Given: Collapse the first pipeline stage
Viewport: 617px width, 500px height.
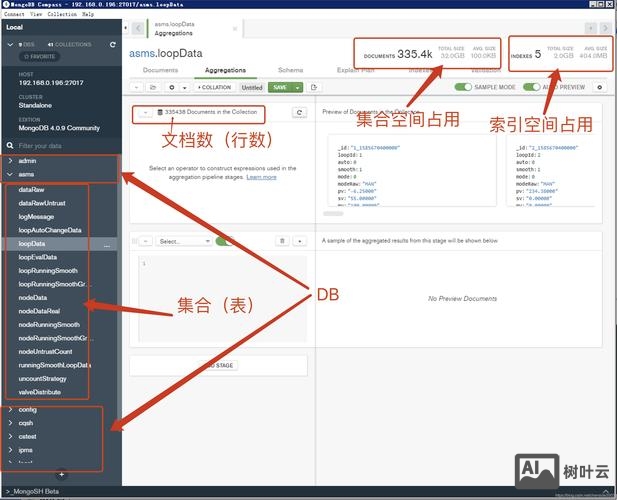Looking at the screenshot, I should tap(146, 241).
